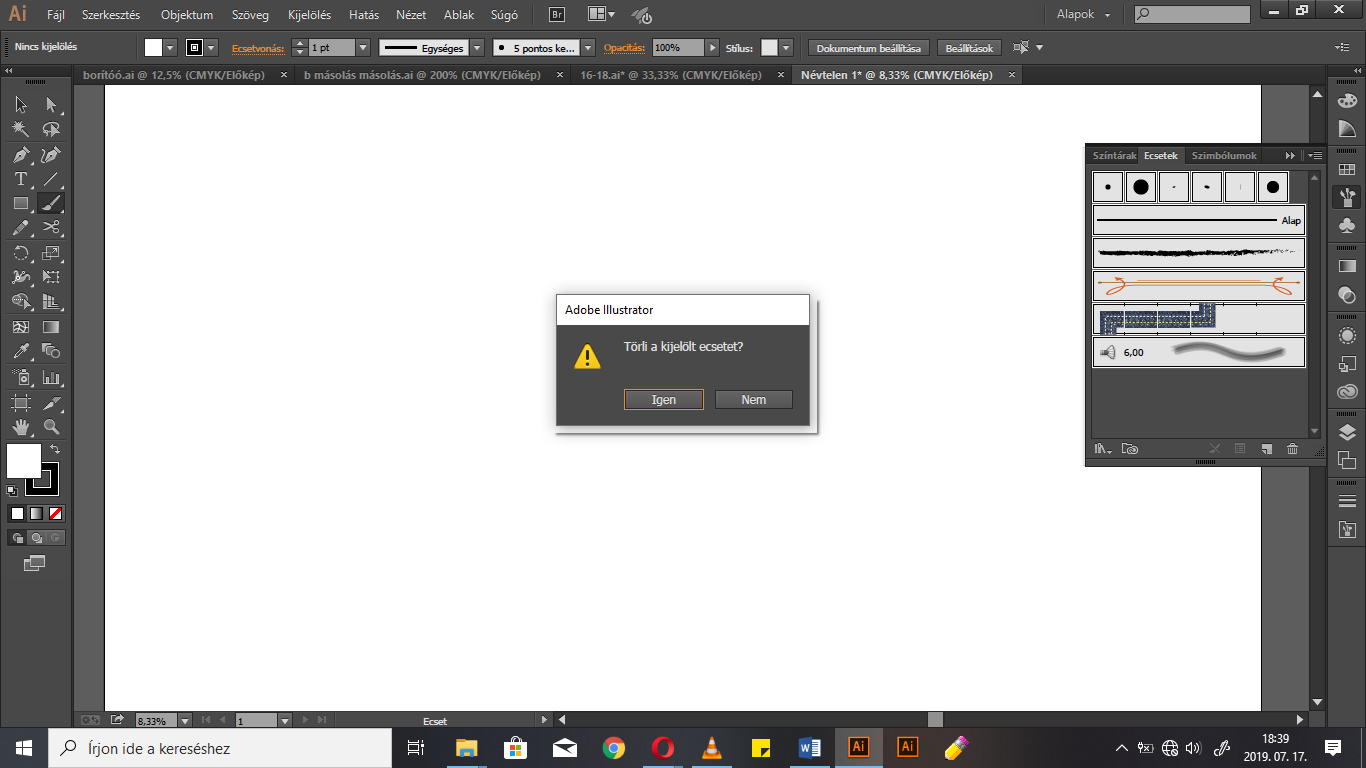This screenshot has width=1366, height=768.
Task: Activate the Hand tool
Action: point(21,428)
